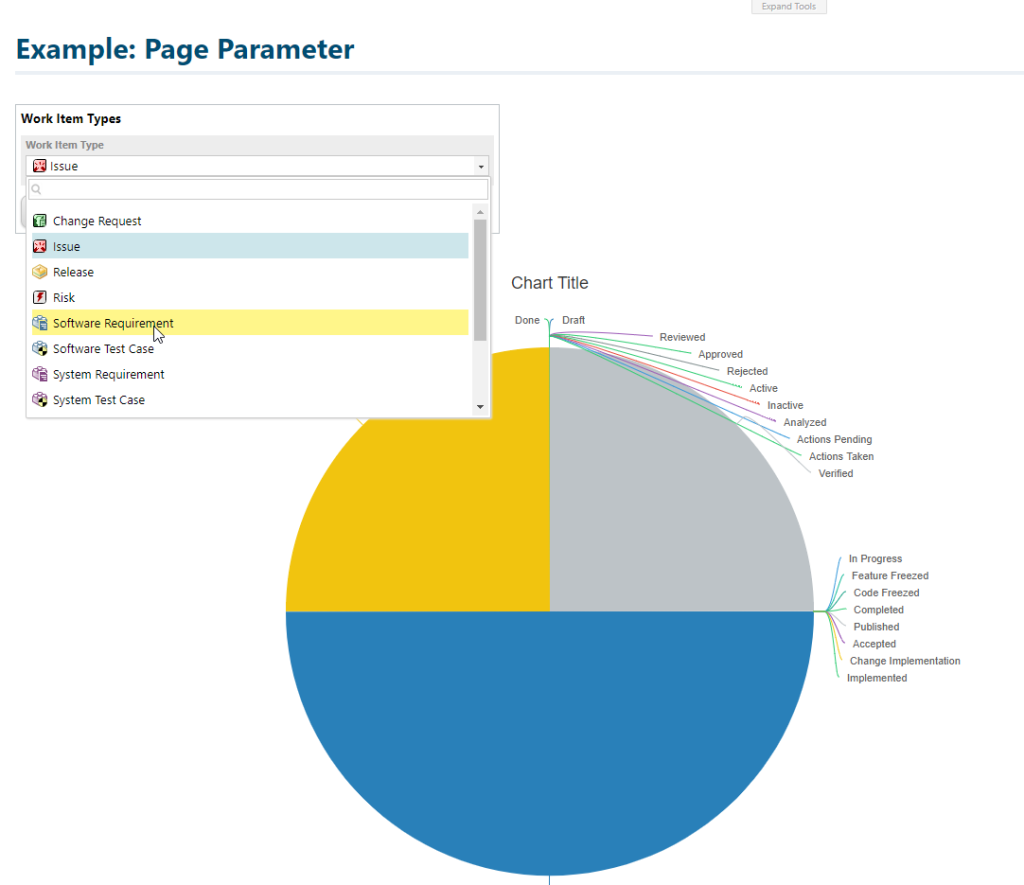1024x885 pixels.
Task: Select the Software Requirement icon
Action: [41, 323]
